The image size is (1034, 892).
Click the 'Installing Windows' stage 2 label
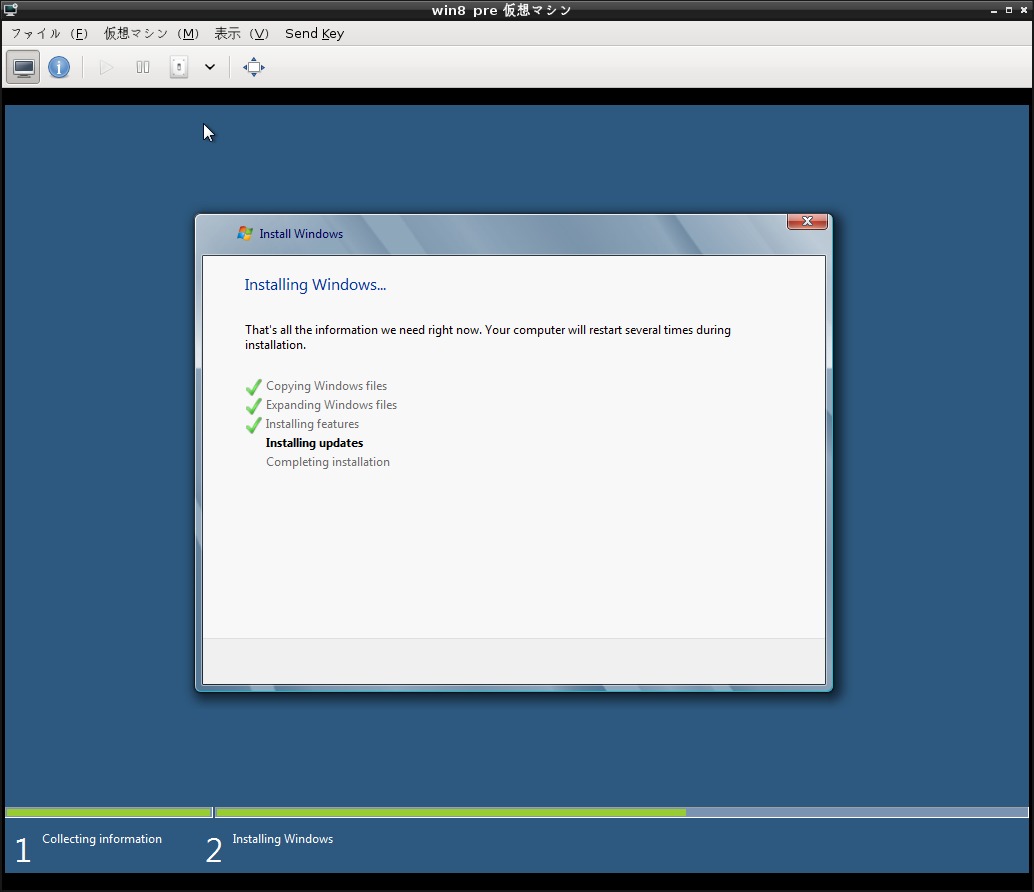283,839
